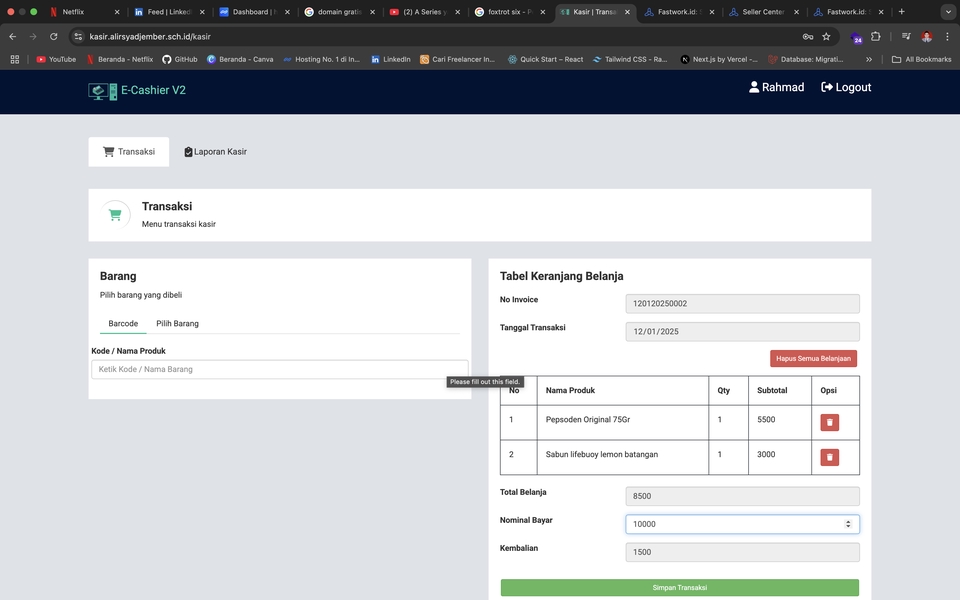Expand the tab search dropdown

coord(948,12)
